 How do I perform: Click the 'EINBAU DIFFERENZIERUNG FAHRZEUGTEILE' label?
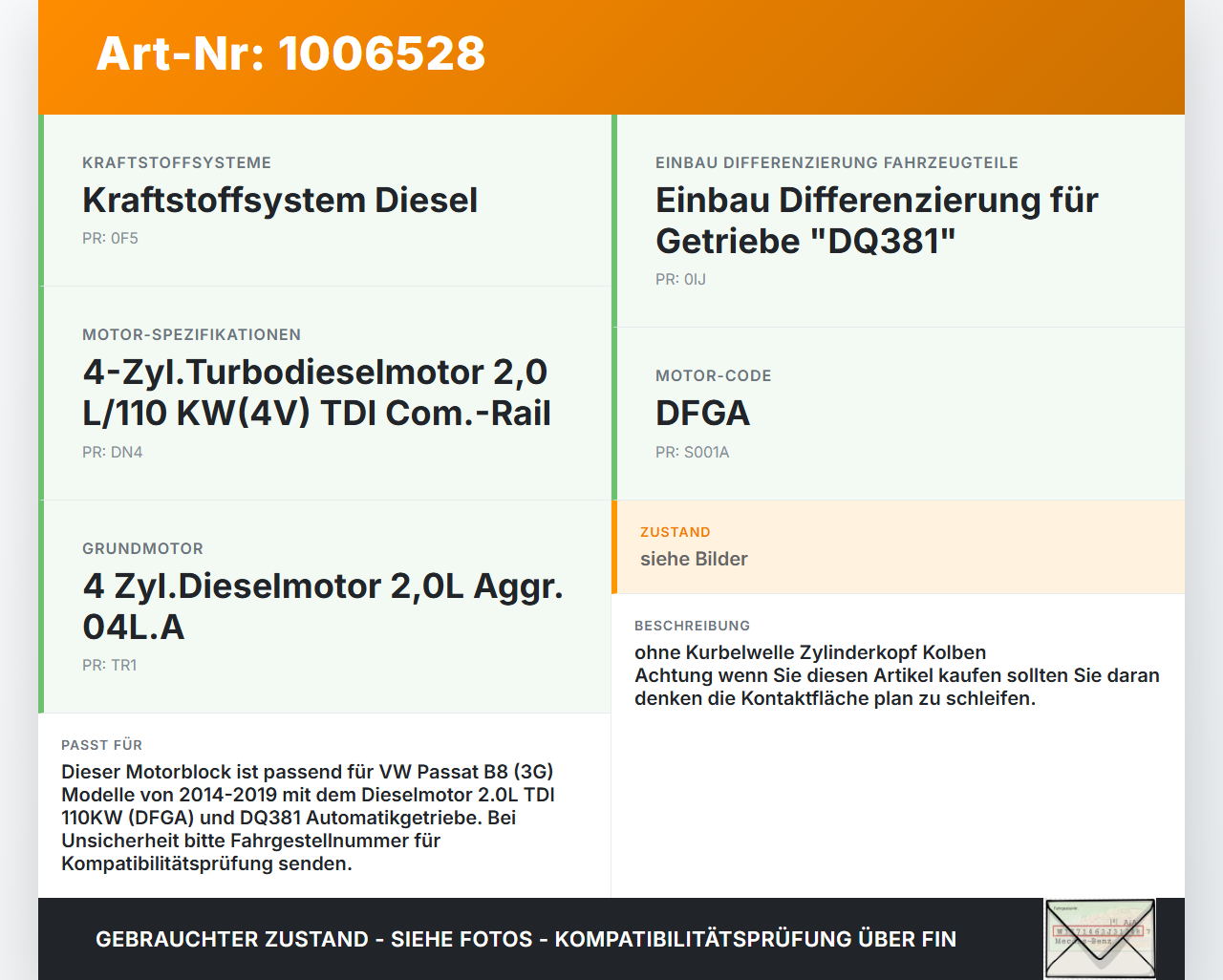click(x=837, y=162)
